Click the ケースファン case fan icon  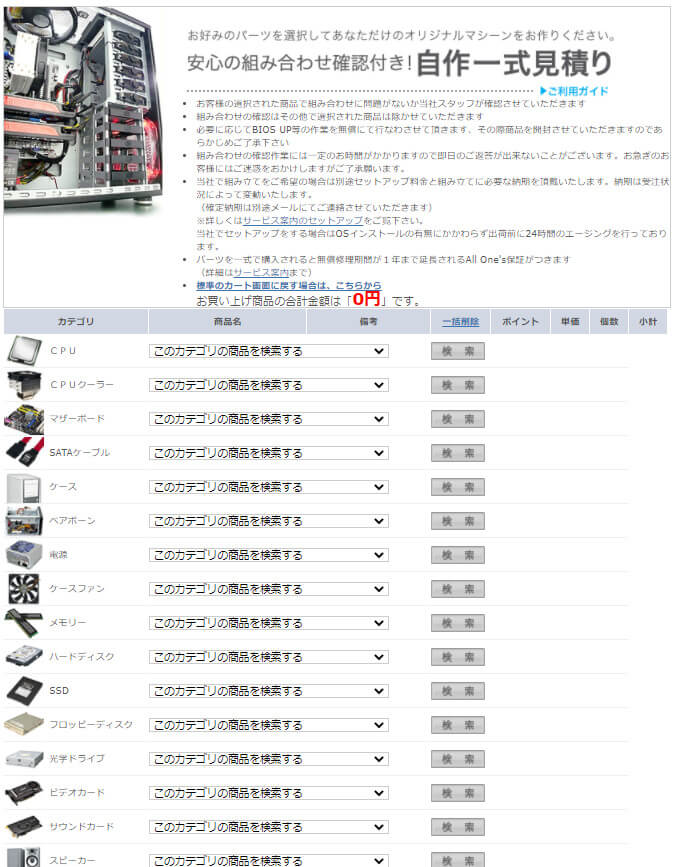24,589
